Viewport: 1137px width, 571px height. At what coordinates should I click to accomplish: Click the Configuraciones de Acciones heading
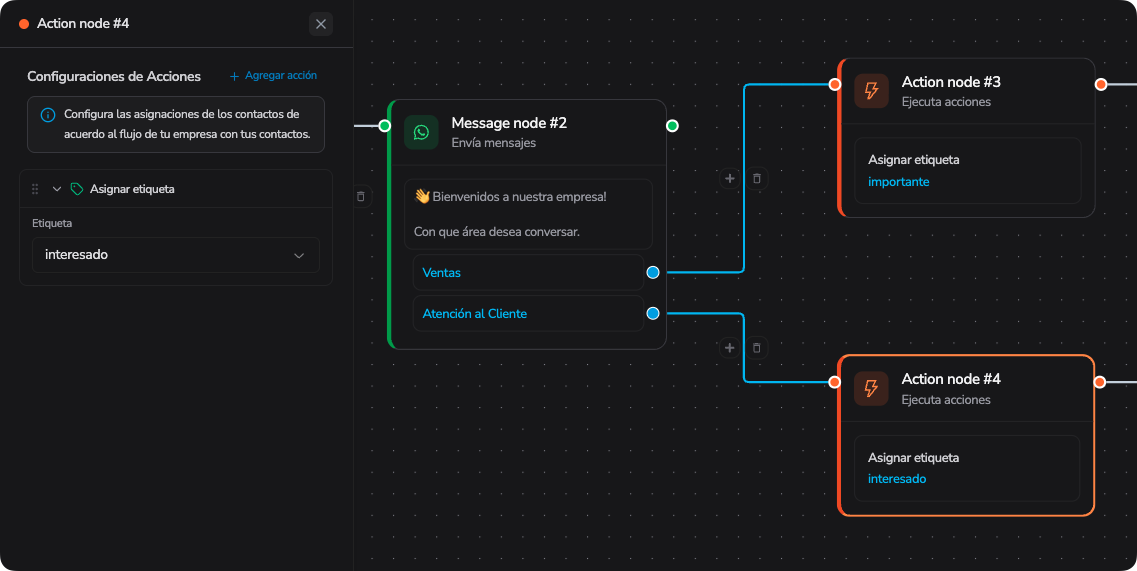(x=114, y=76)
